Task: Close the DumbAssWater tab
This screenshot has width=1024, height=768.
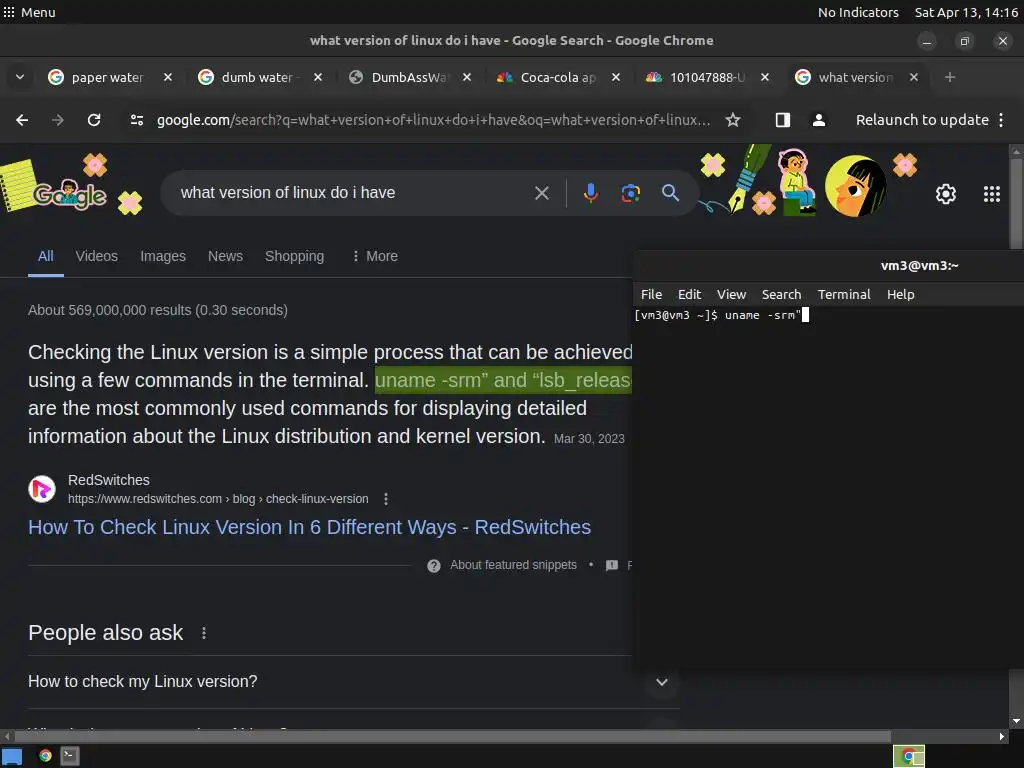Action: (x=467, y=77)
